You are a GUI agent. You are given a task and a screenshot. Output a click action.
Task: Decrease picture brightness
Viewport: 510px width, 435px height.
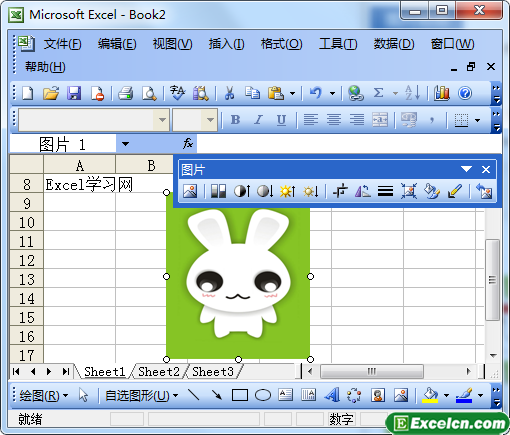(310, 191)
